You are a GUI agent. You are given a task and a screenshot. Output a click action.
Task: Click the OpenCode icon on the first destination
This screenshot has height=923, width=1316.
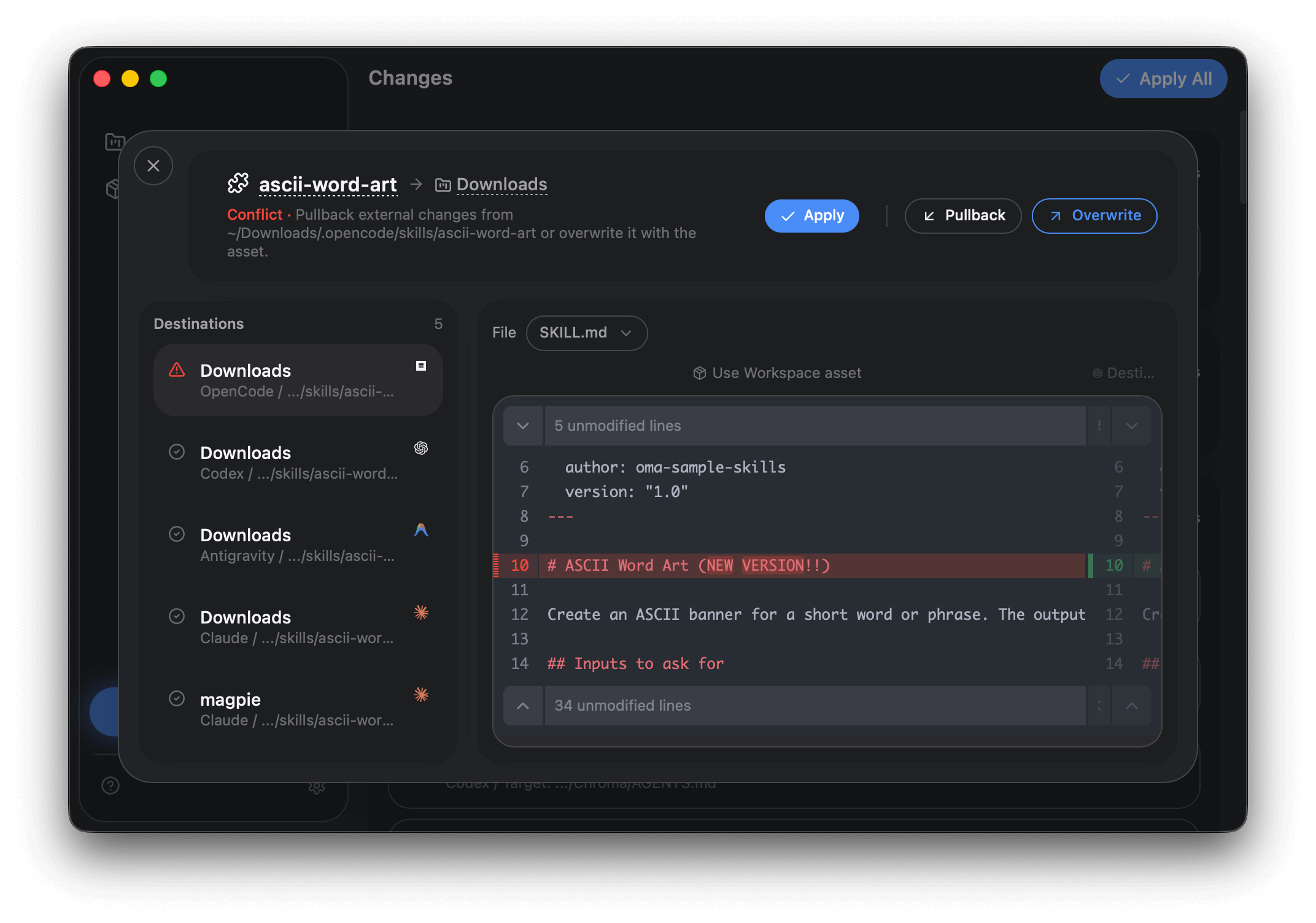click(422, 366)
